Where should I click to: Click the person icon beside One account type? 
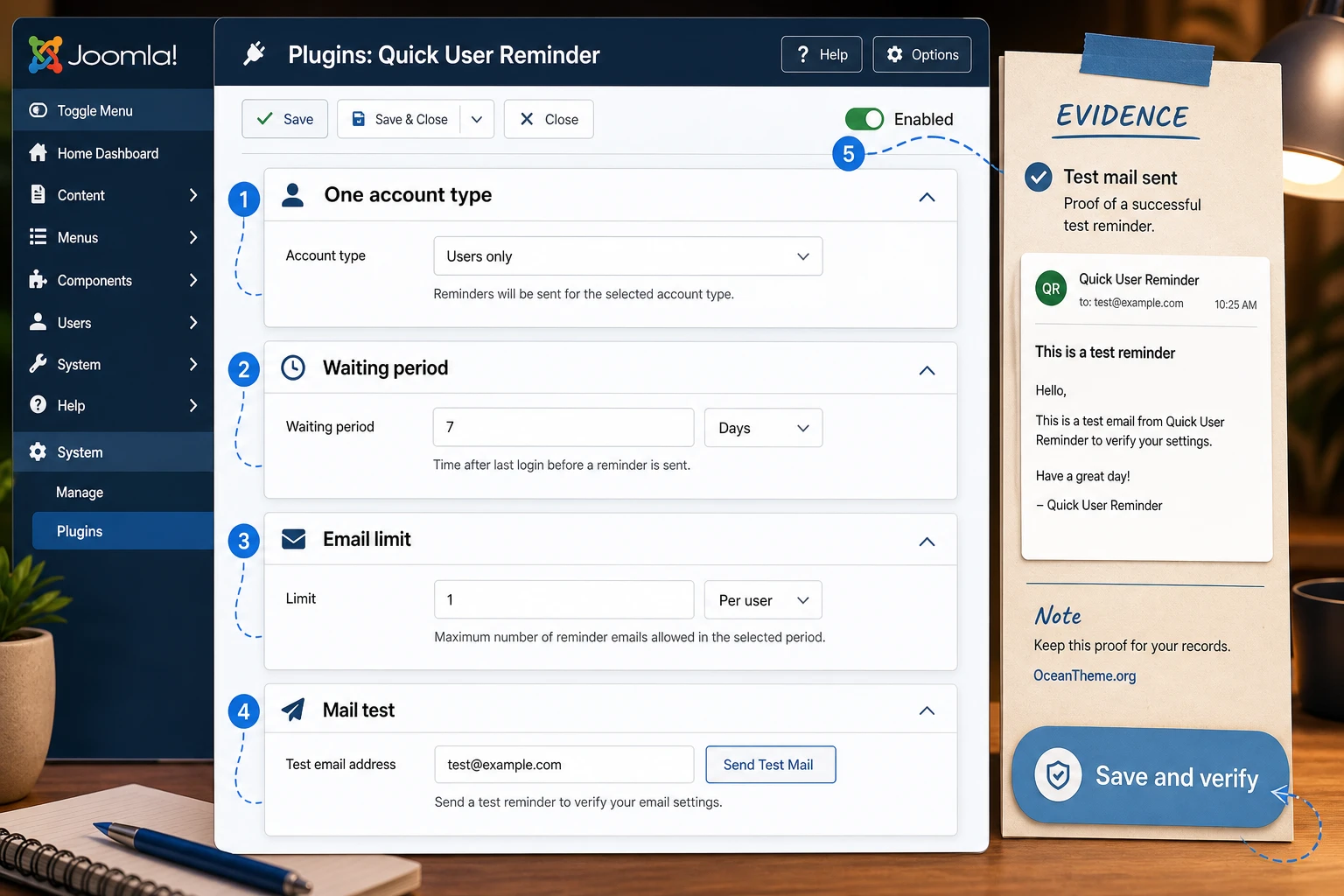tap(293, 195)
